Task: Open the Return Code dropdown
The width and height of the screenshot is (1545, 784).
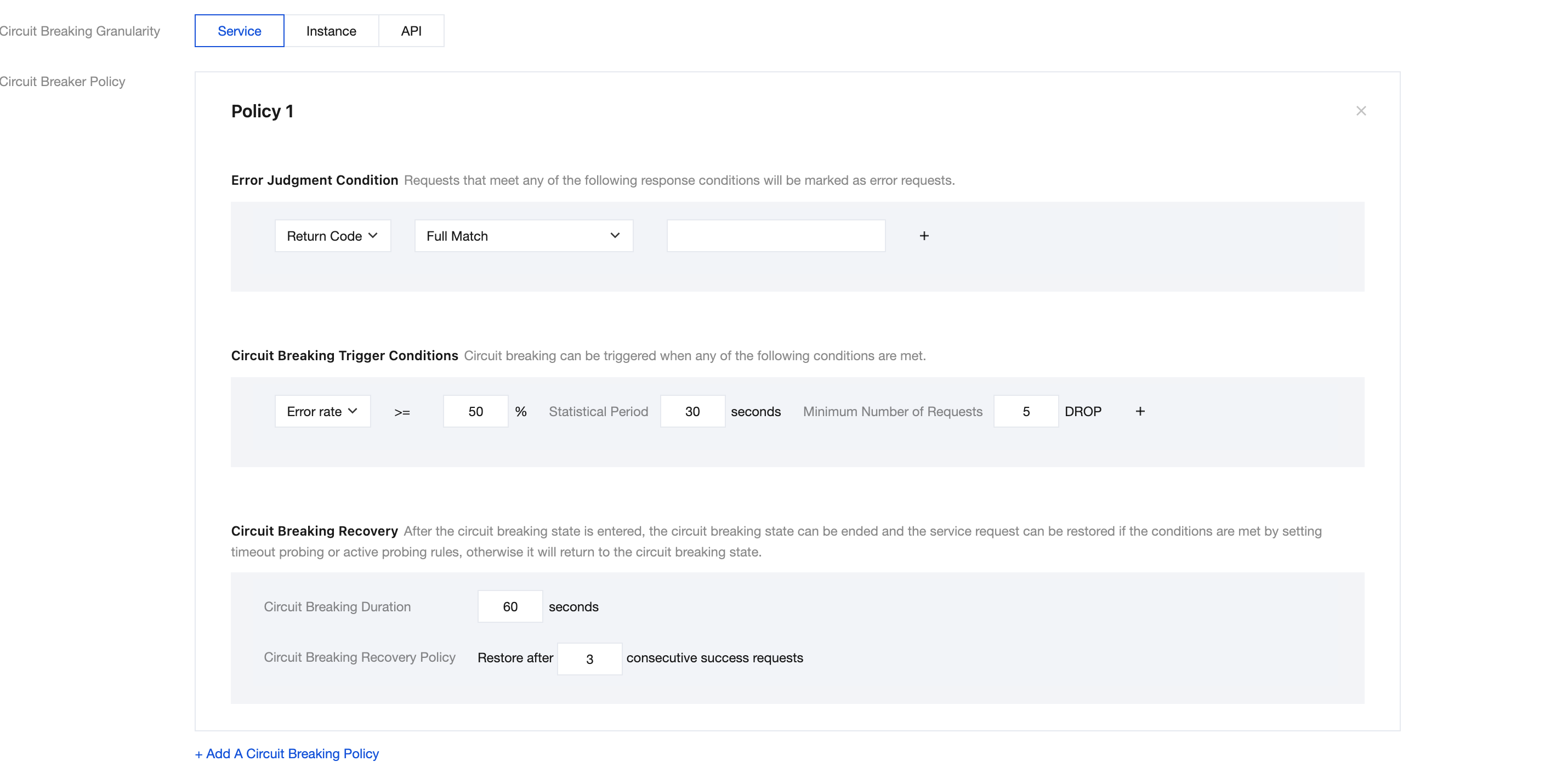Action: (333, 236)
